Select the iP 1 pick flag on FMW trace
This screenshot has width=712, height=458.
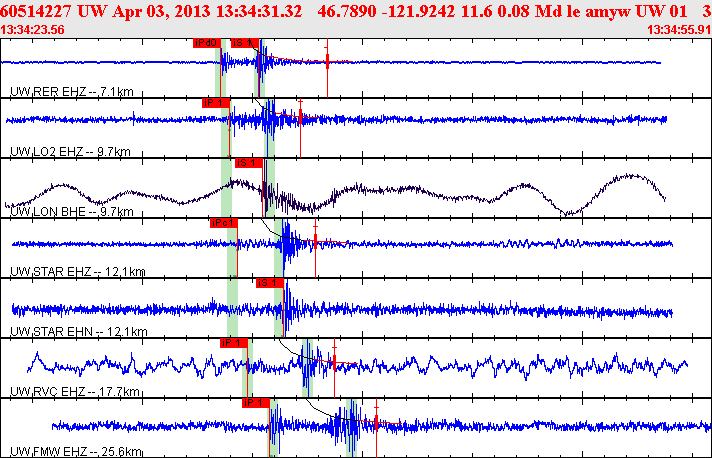pos(256,403)
